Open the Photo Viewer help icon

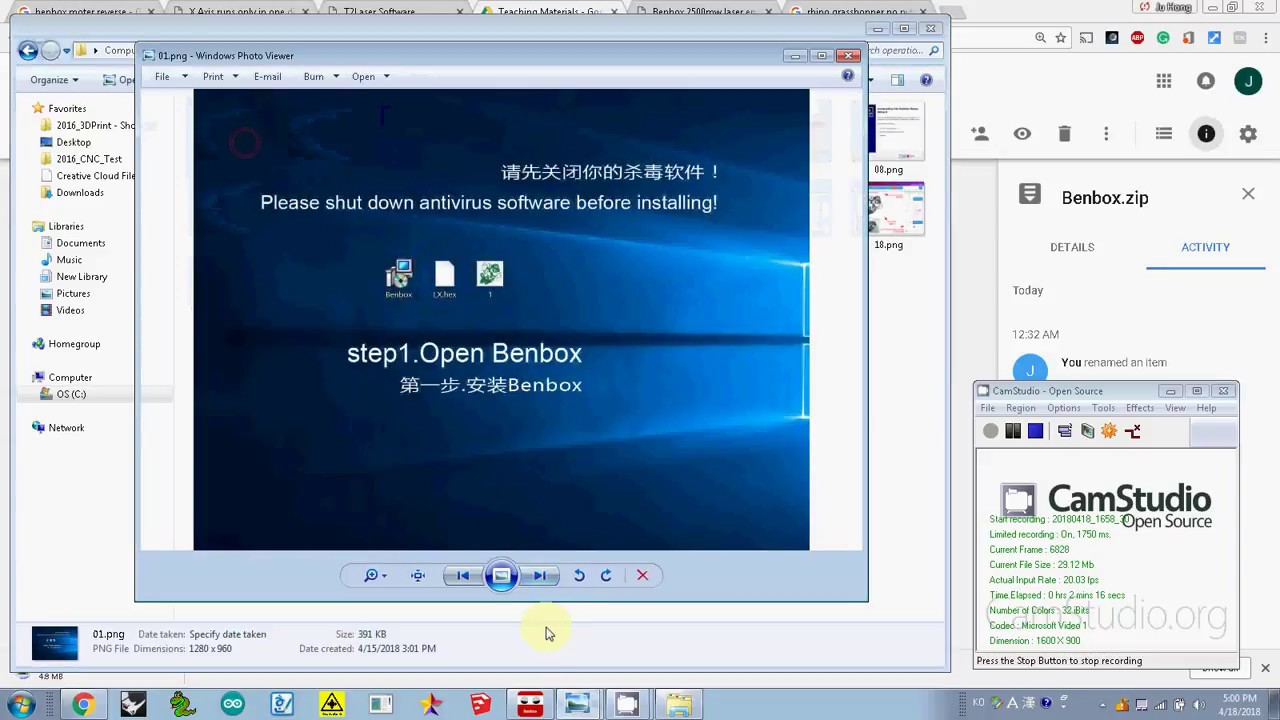pos(848,76)
